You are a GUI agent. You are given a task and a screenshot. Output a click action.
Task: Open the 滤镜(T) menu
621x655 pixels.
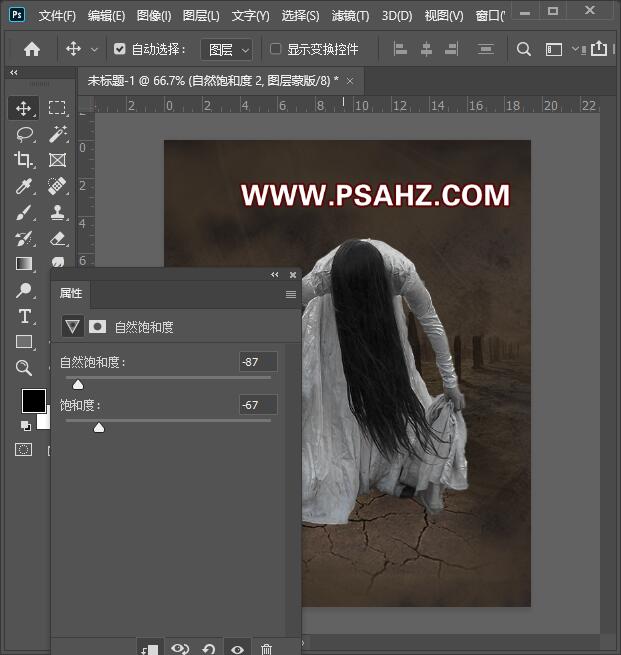350,16
